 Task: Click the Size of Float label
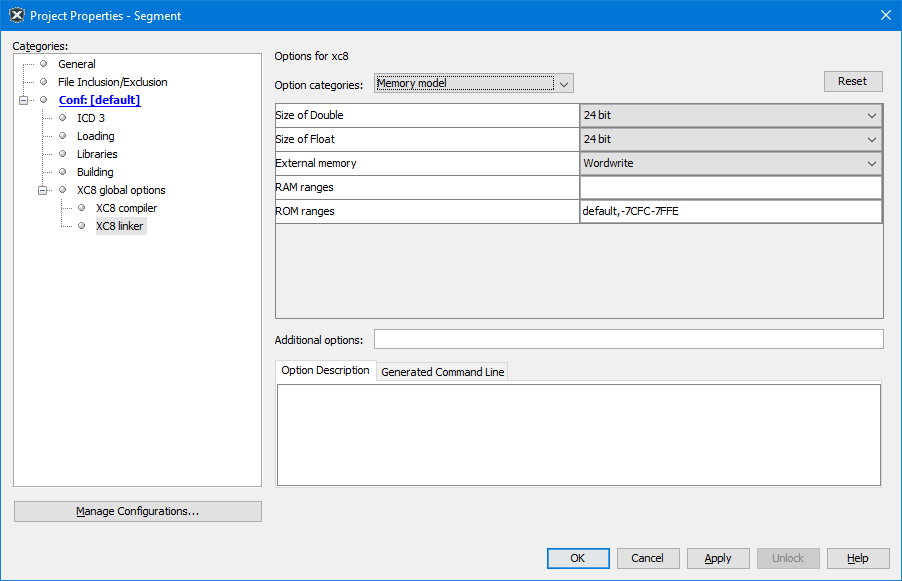pos(305,139)
